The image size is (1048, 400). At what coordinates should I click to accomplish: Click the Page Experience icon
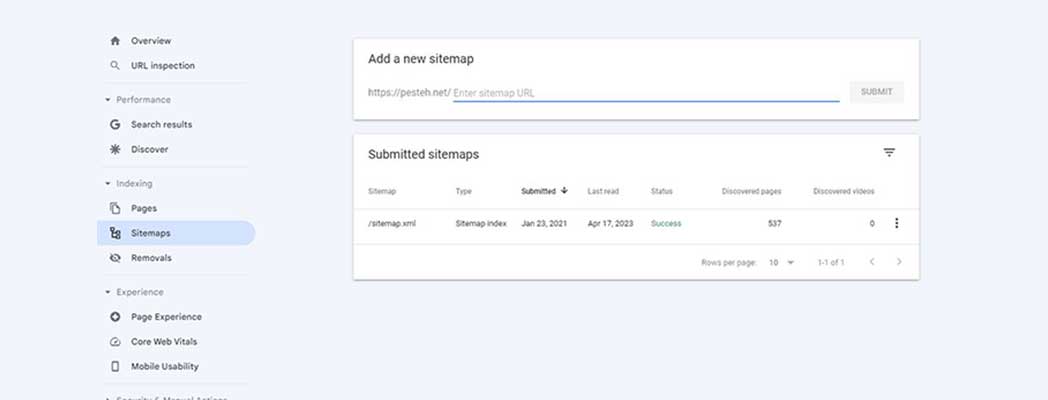(x=115, y=317)
